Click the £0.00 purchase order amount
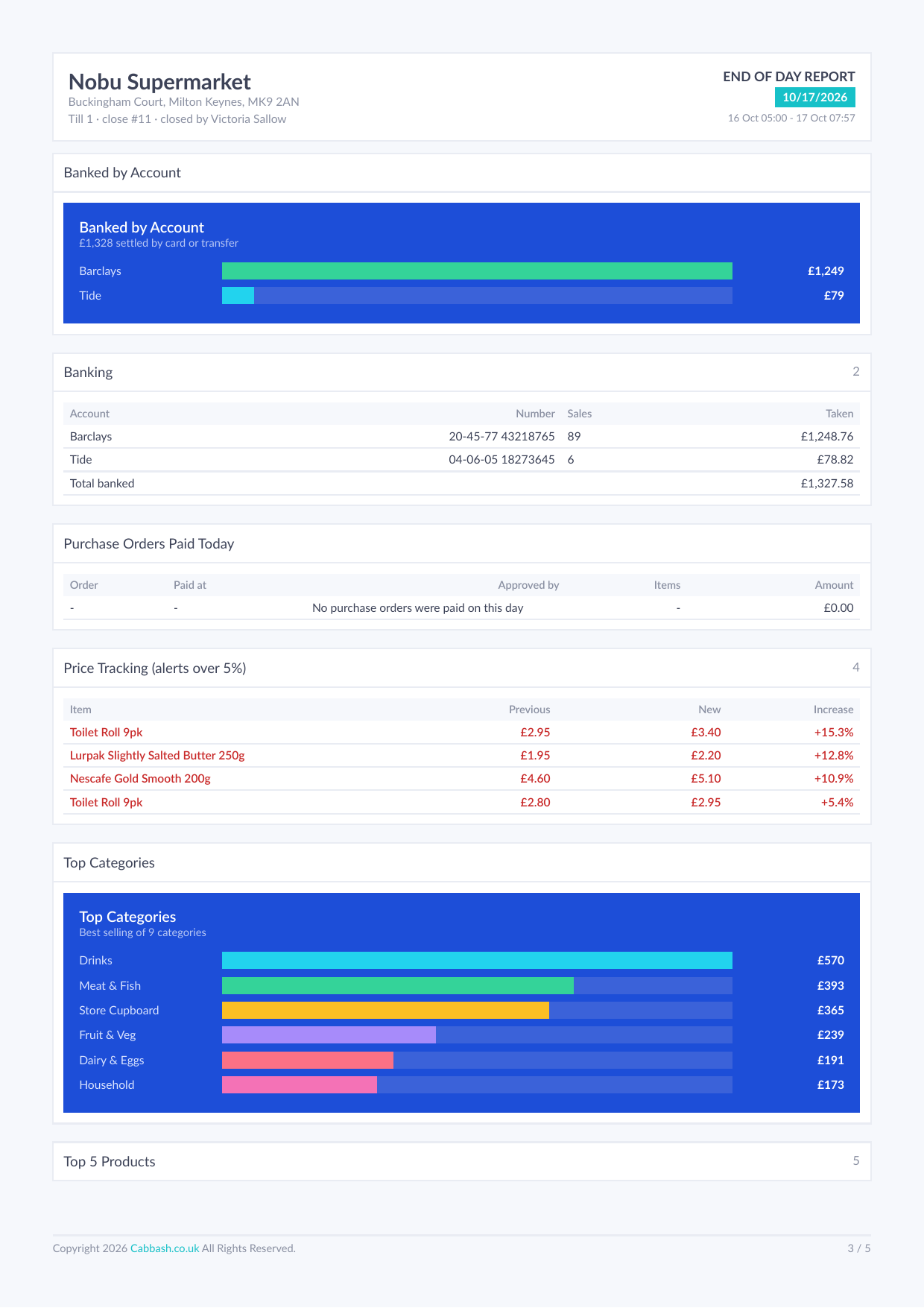Viewport: 924px width, 1308px height. [x=838, y=608]
